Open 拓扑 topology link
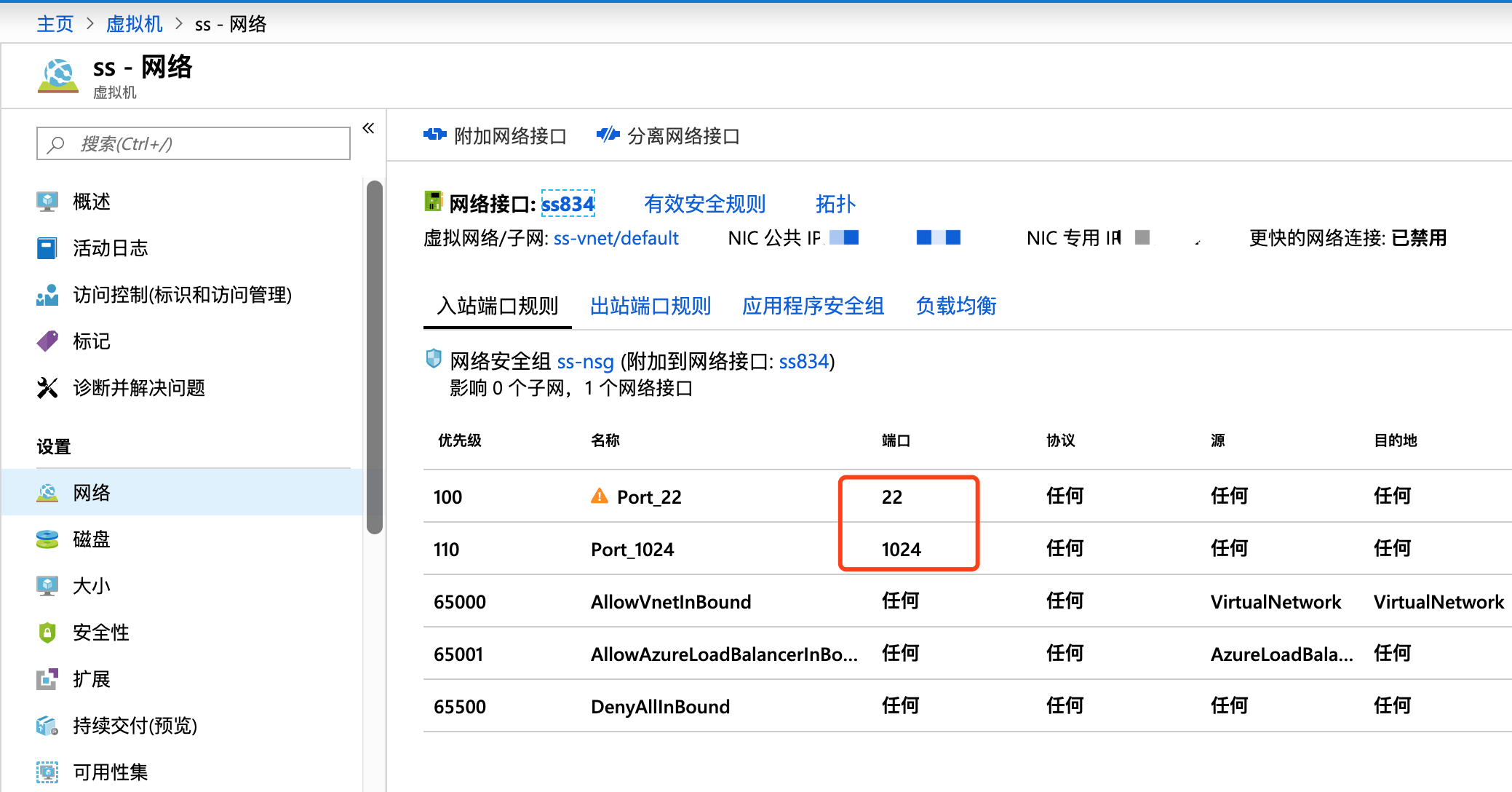The height and width of the screenshot is (792, 1512). [x=835, y=204]
